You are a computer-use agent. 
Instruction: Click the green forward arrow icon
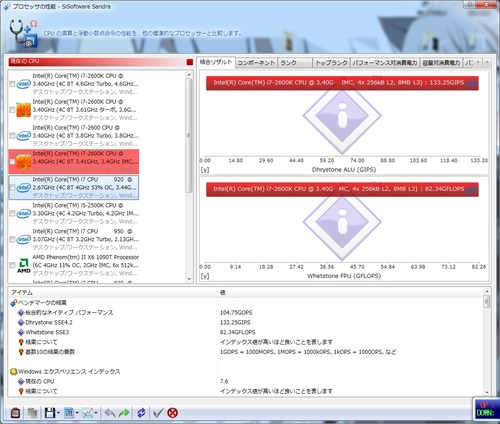tap(124, 413)
